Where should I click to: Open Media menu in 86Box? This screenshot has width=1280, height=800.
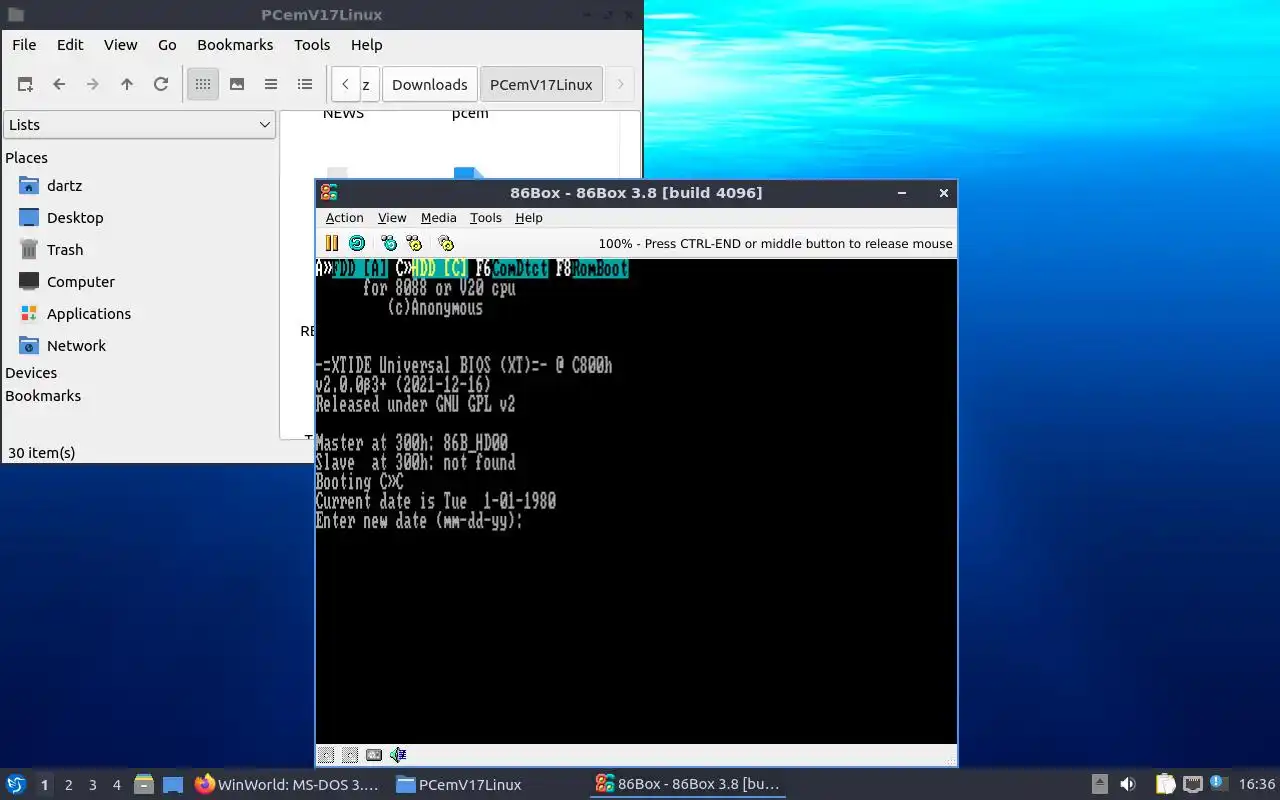coord(438,218)
